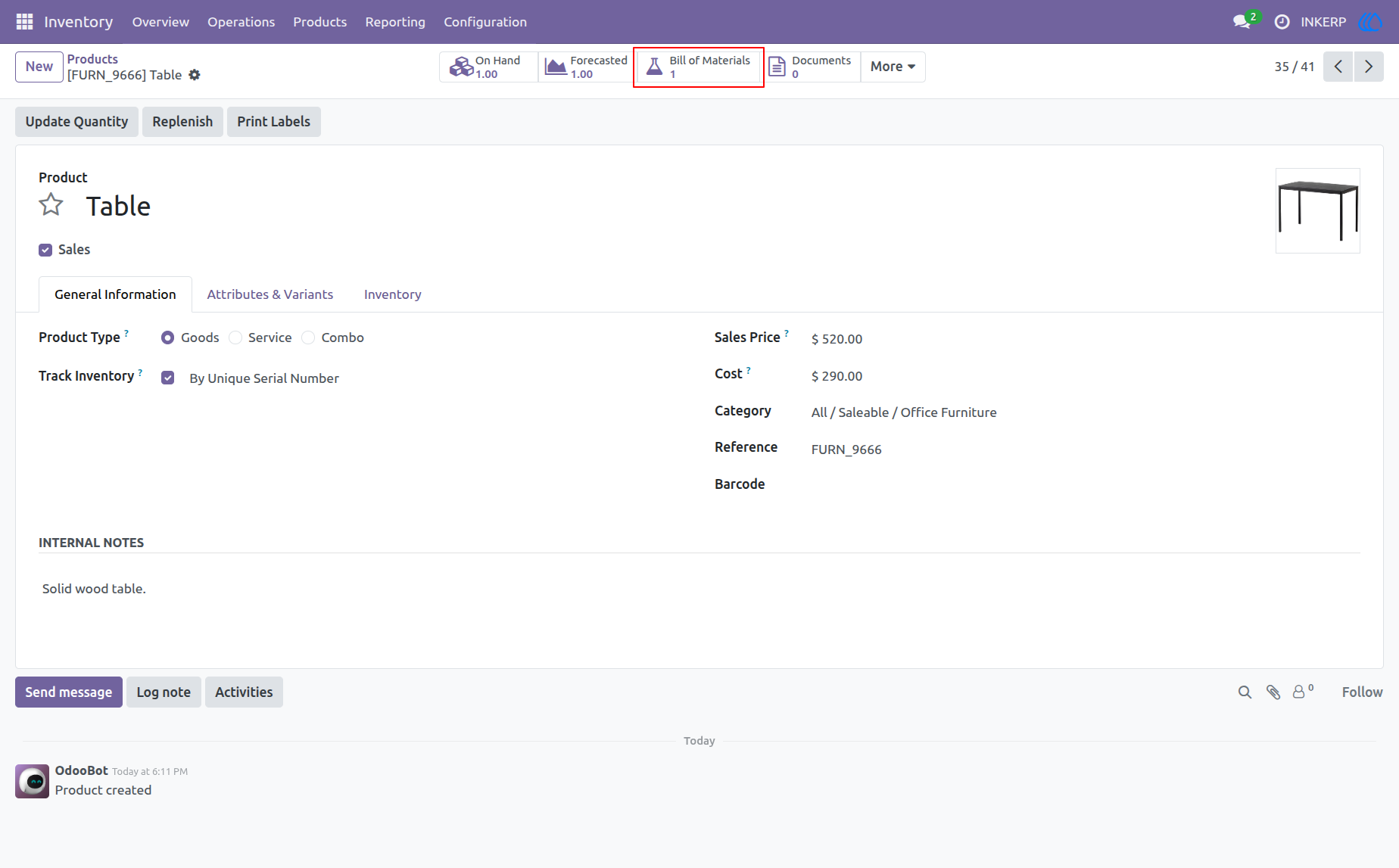Select the Goods product type
This screenshot has width=1399, height=868.
pos(168,338)
